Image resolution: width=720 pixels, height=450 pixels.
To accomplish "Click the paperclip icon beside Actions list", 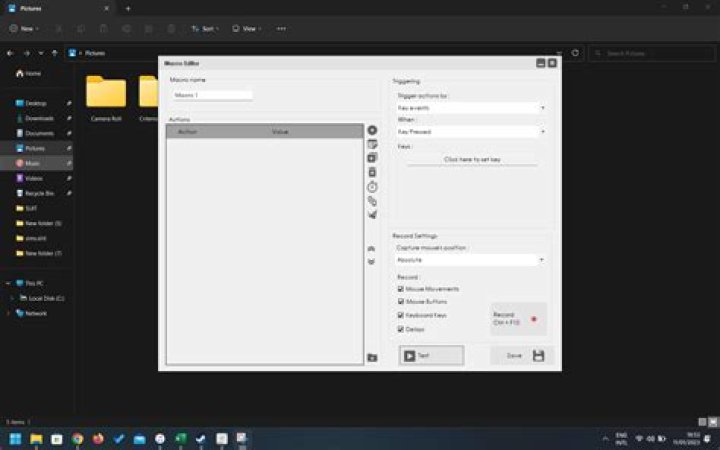I will pyautogui.click(x=372, y=201).
